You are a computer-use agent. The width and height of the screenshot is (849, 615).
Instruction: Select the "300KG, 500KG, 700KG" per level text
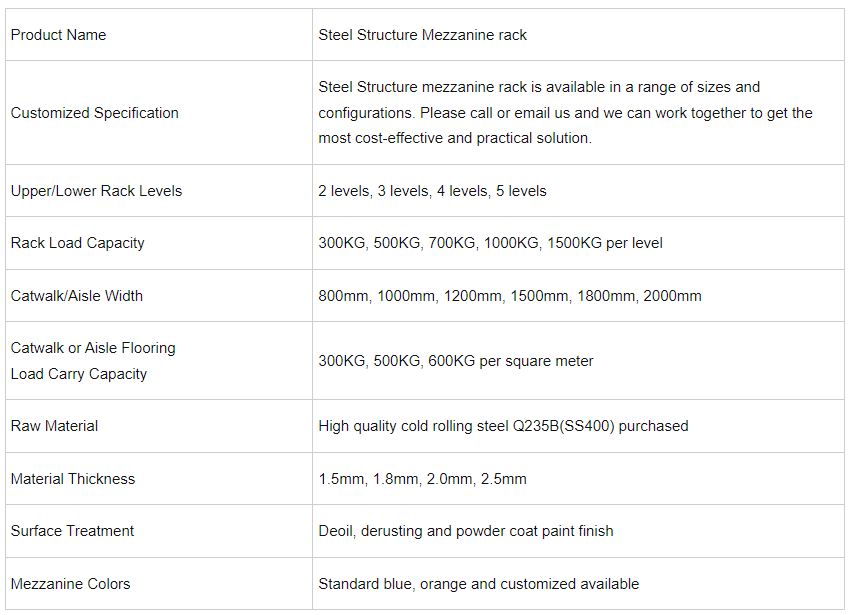pyautogui.click(x=490, y=243)
